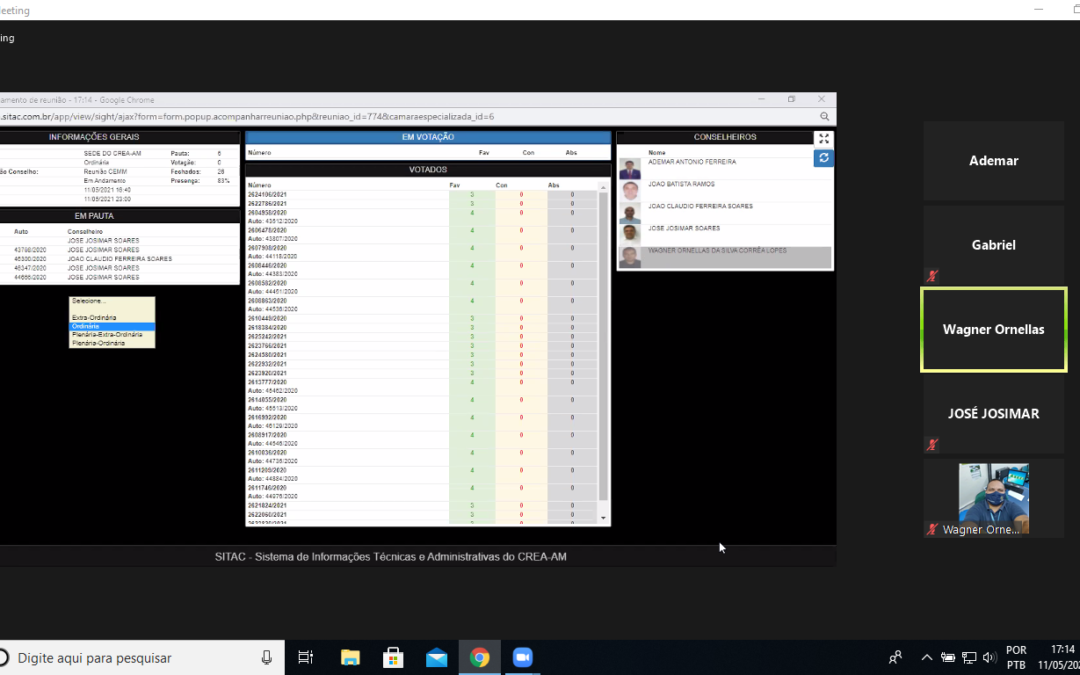The width and height of the screenshot is (1080, 675).
Task: Click the JOSÉ JOSIMAR participant tile name
Action: pos(993,413)
